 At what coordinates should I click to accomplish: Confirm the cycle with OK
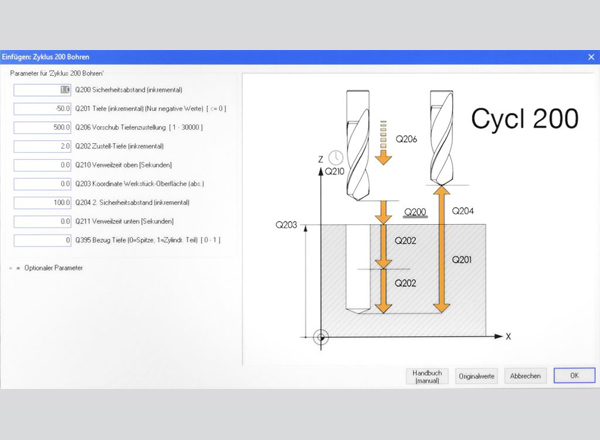574,376
